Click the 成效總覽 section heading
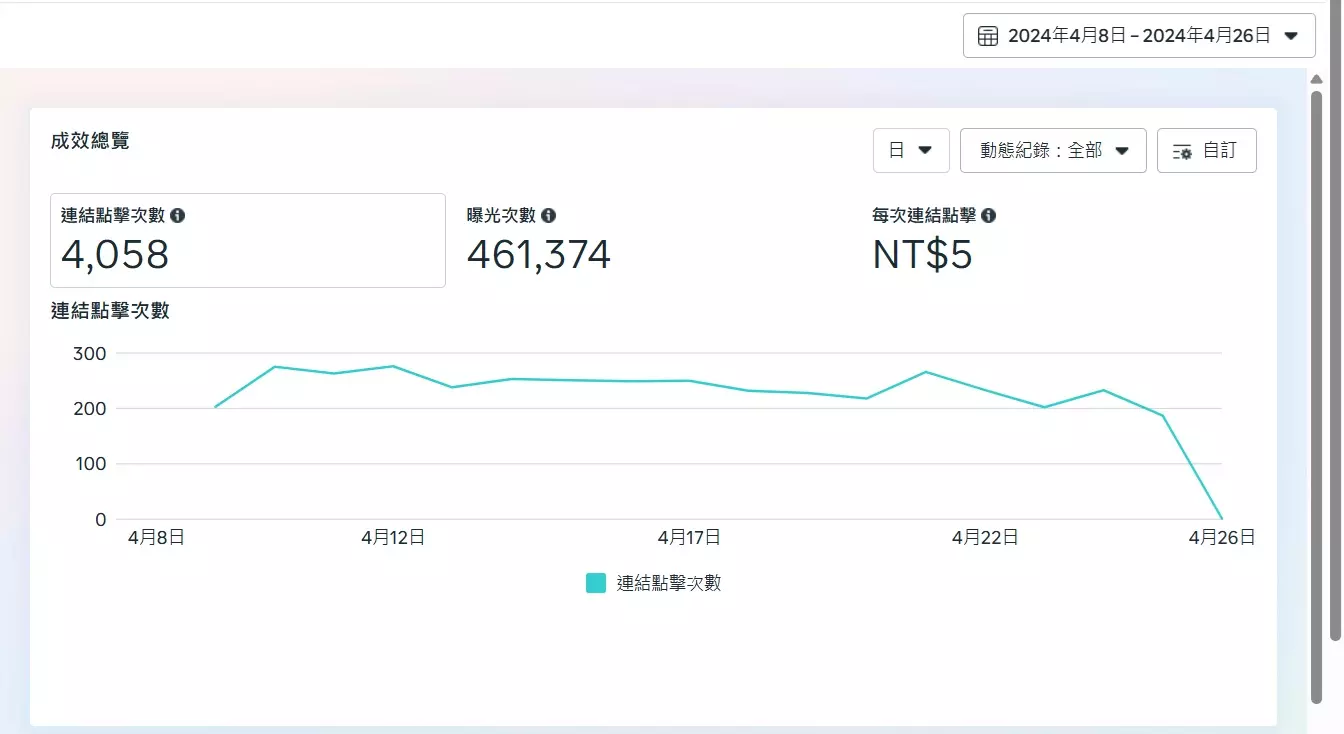Image resolution: width=1344 pixels, height=734 pixels. pyautogui.click(x=90, y=141)
